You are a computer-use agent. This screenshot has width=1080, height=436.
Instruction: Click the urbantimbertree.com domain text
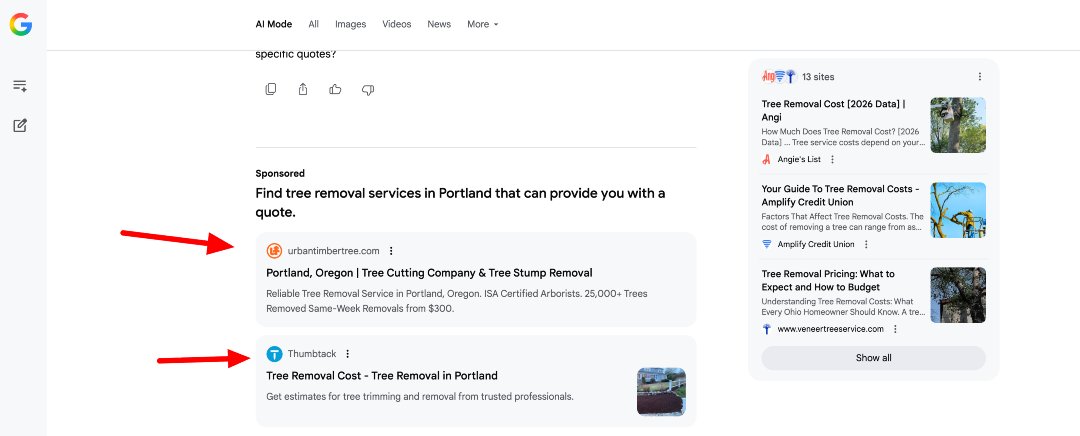coord(333,251)
